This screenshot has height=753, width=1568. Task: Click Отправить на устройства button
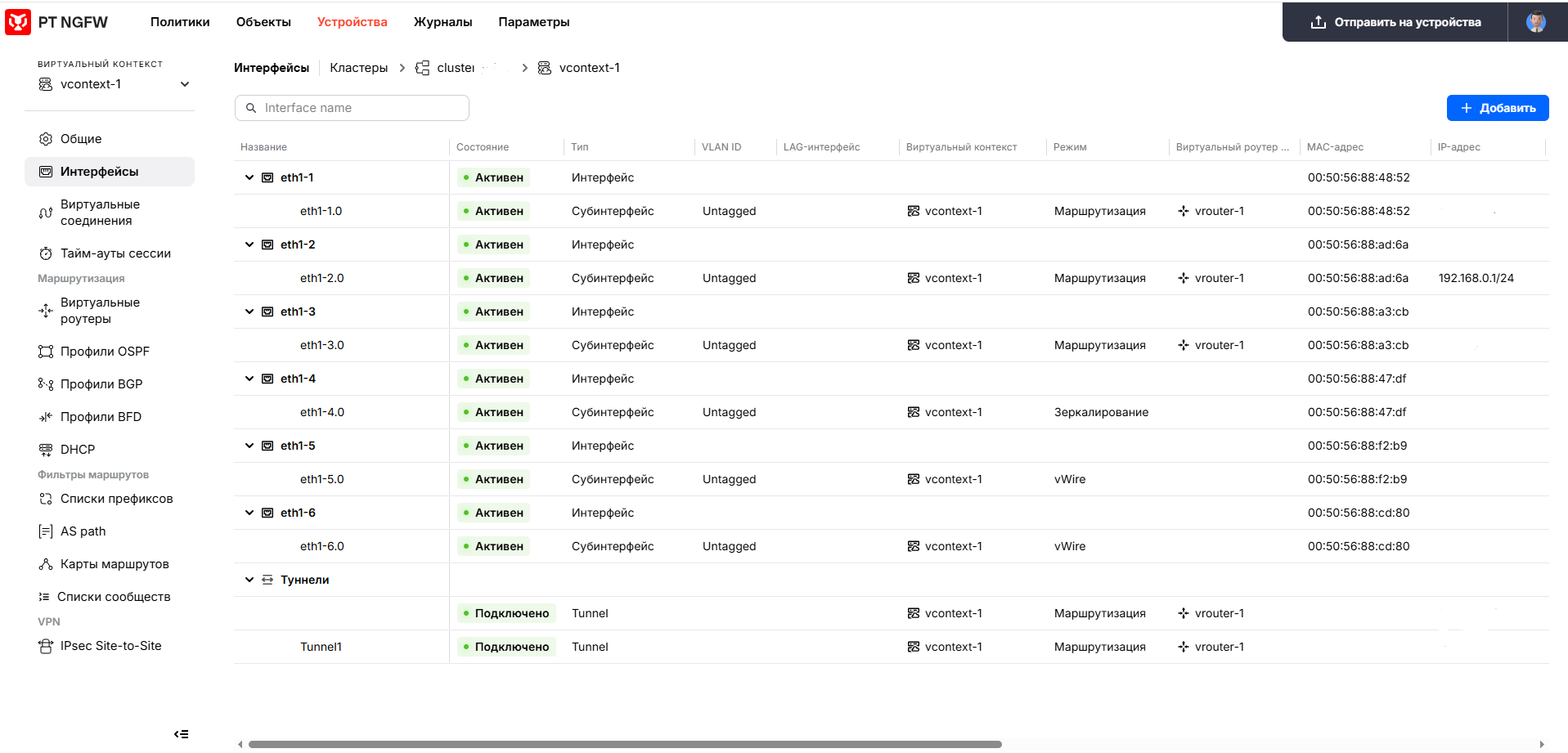[x=1395, y=22]
